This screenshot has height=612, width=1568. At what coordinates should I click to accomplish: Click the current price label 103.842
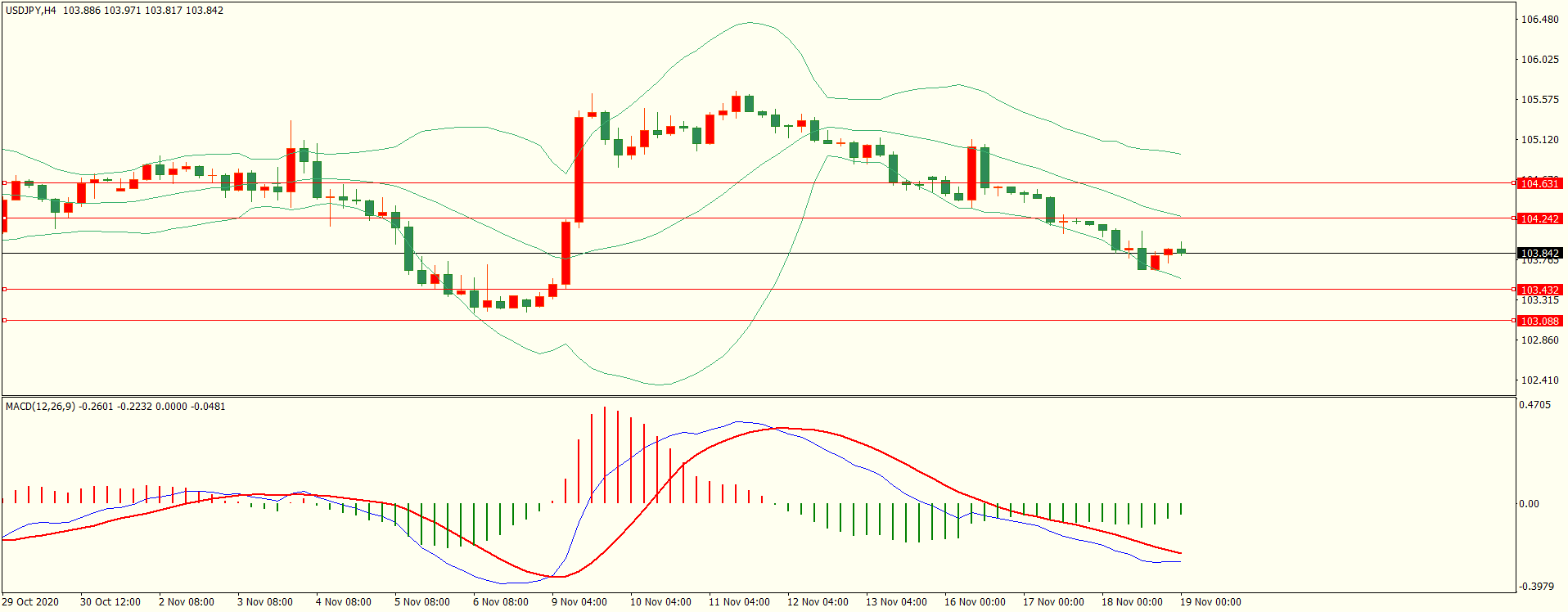1539,254
